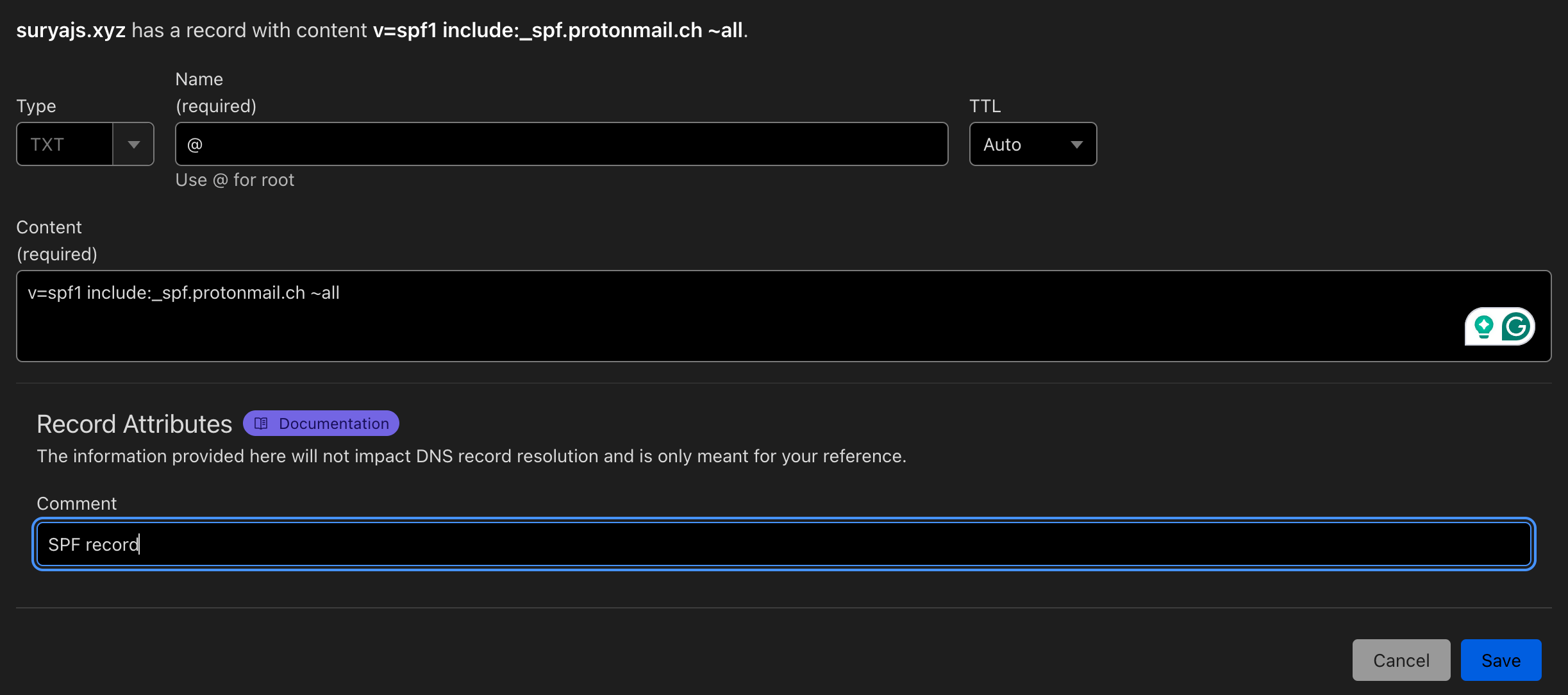Open the Type dropdown showing TXT

(85, 144)
